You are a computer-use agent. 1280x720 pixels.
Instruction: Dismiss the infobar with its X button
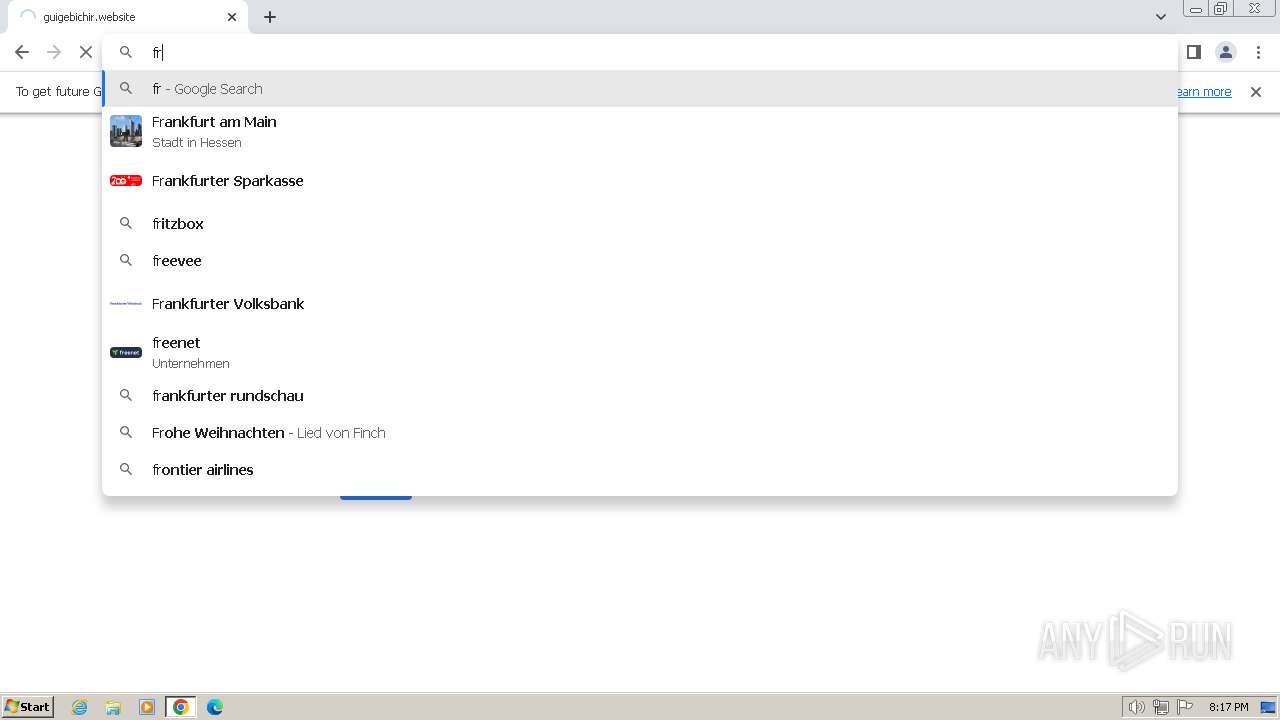point(1256,92)
